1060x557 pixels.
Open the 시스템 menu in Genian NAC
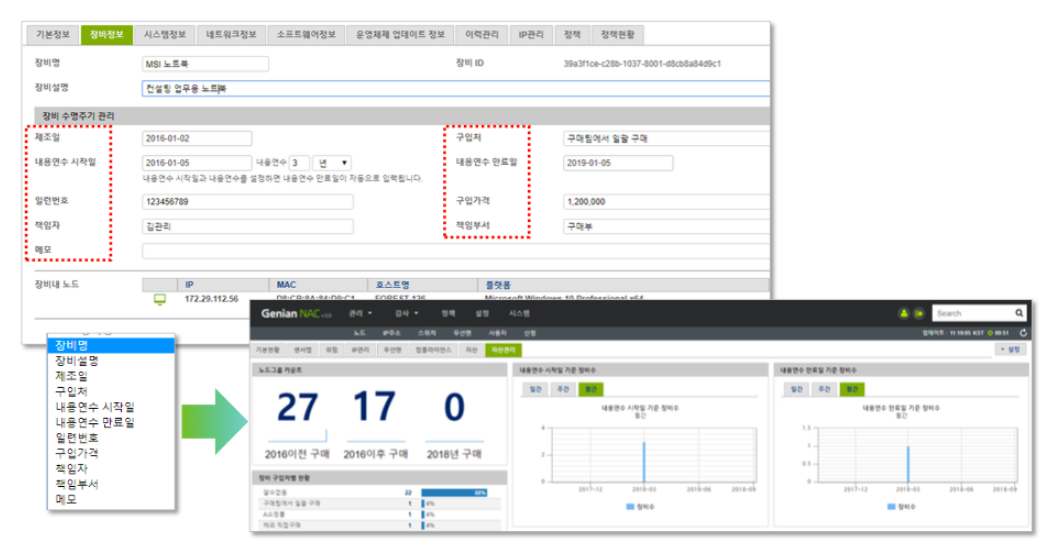coord(519,313)
